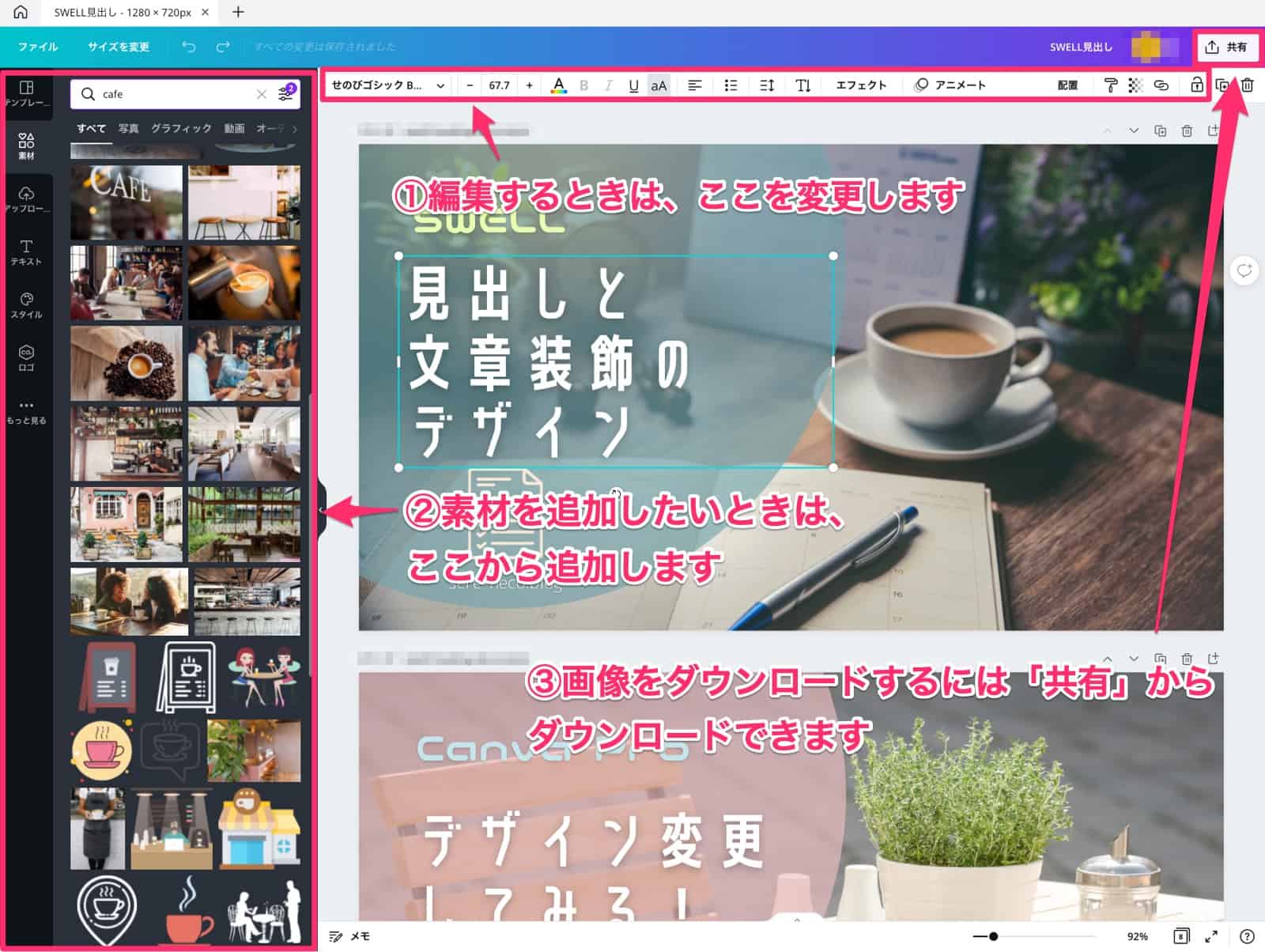The width and height of the screenshot is (1265, 952).
Task: Click the 共有 share button
Action: [1226, 47]
